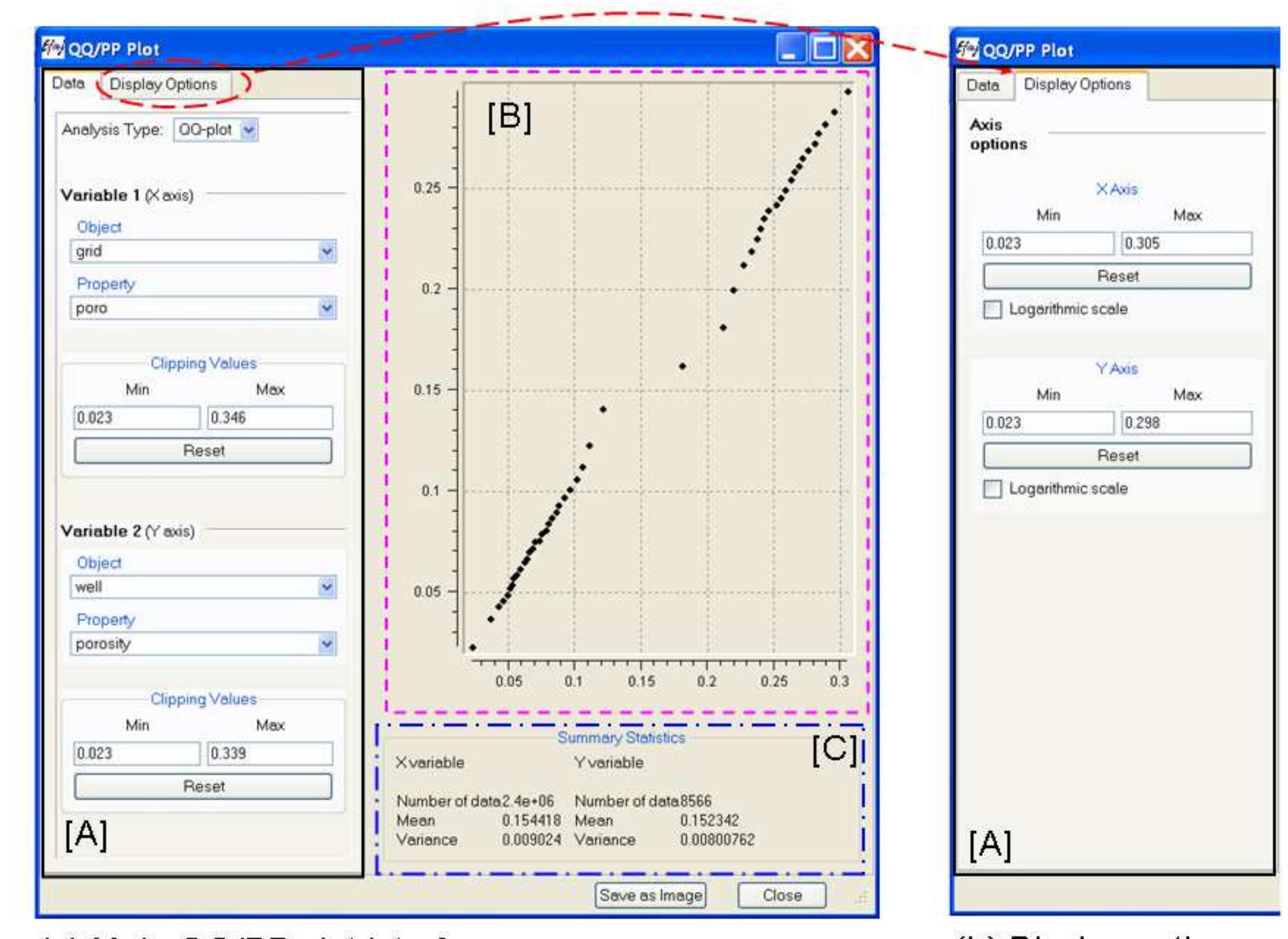Reset the Y Axis range
Screen dimensions: 1288x939
coord(1117,455)
